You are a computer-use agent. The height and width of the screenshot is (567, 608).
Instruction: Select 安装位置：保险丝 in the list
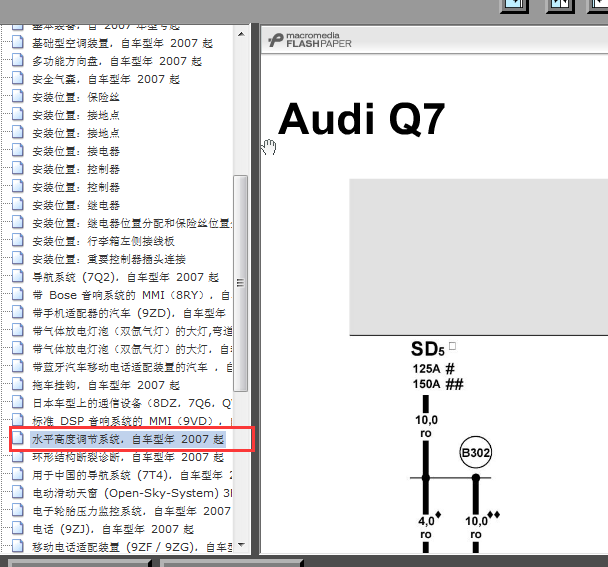tap(76, 97)
